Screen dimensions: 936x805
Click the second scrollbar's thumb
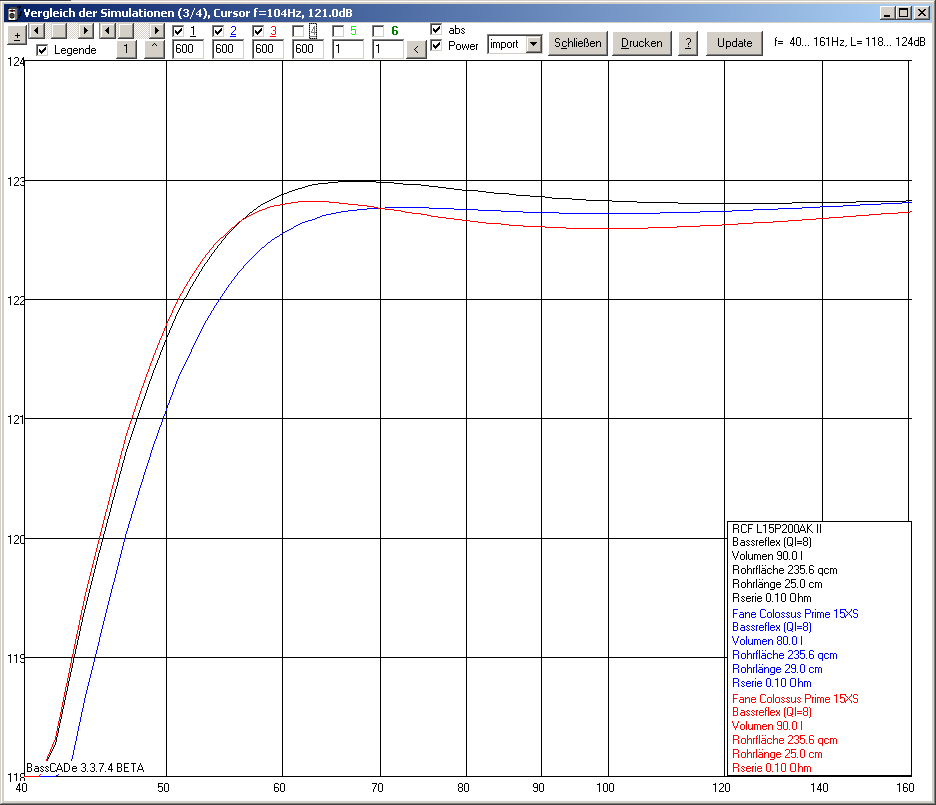coord(126,30)
